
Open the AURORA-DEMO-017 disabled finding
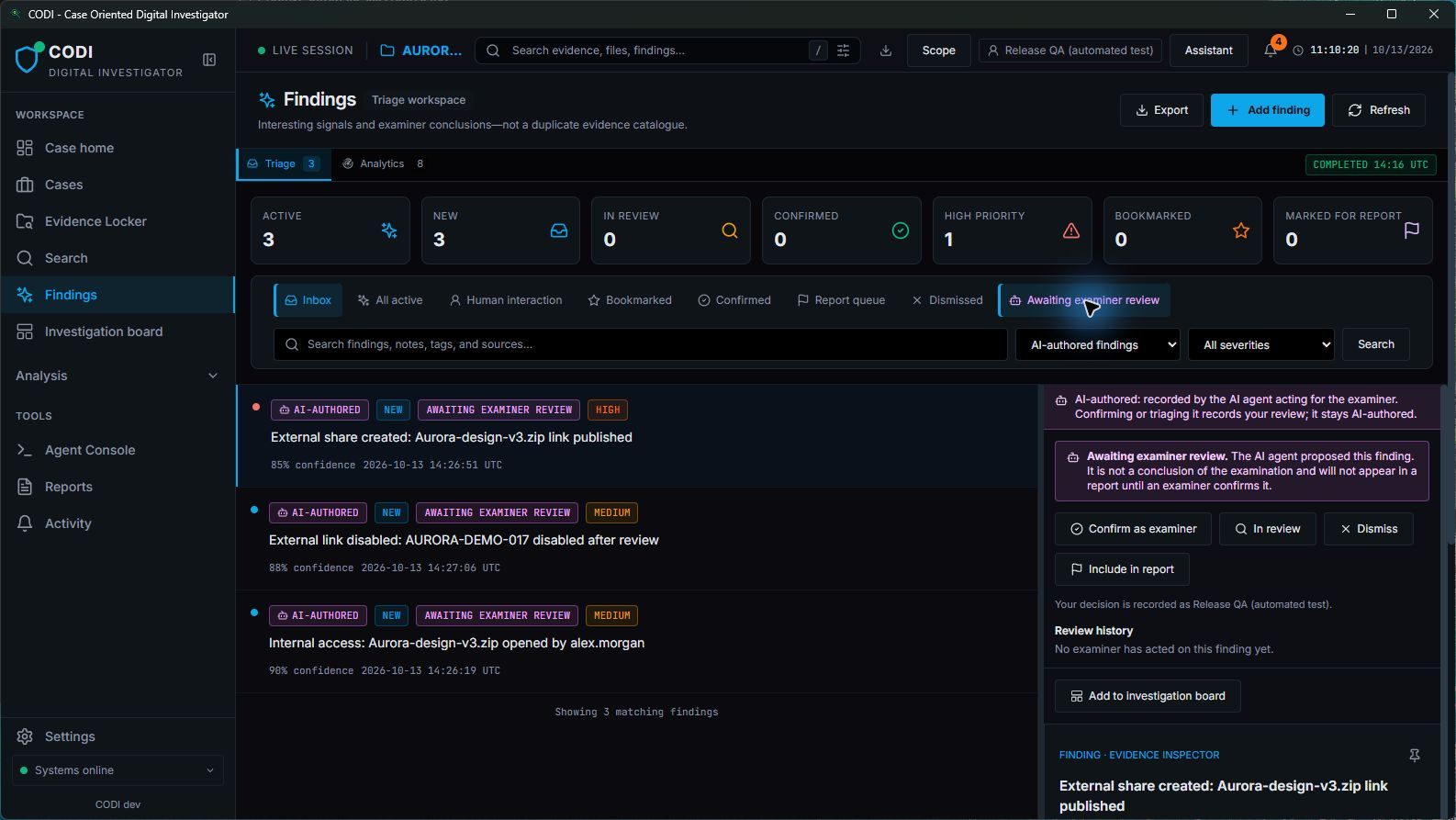(x=637, y=539)
